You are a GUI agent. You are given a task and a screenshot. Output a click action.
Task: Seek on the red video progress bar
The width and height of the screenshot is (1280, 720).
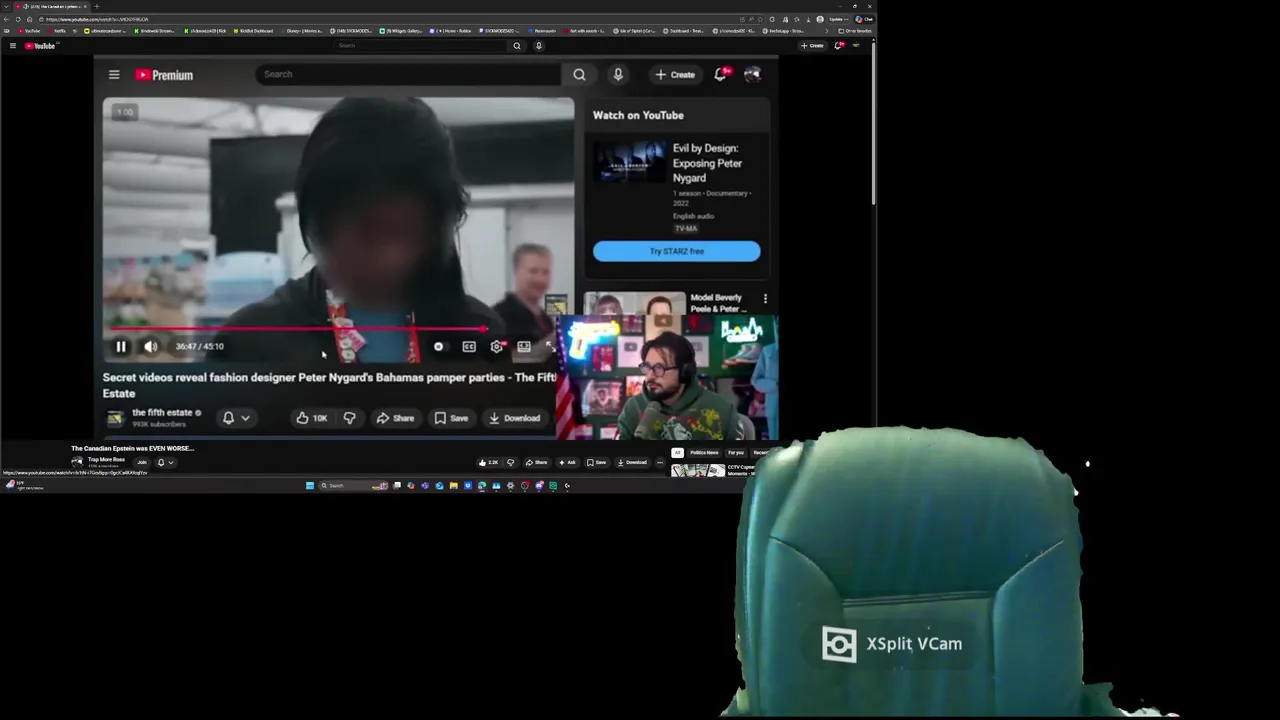point(338,329)
